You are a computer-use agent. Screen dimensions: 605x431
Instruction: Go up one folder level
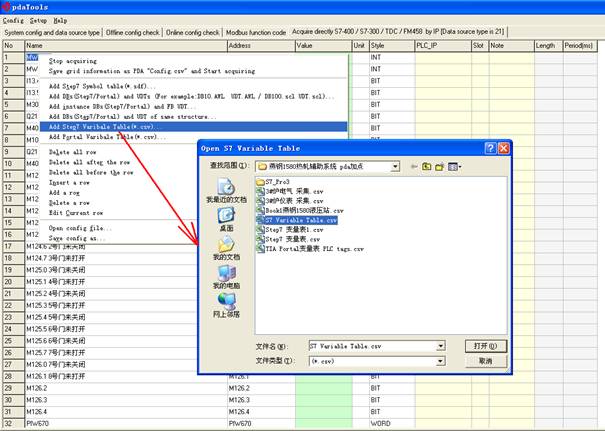pos(425,166)
